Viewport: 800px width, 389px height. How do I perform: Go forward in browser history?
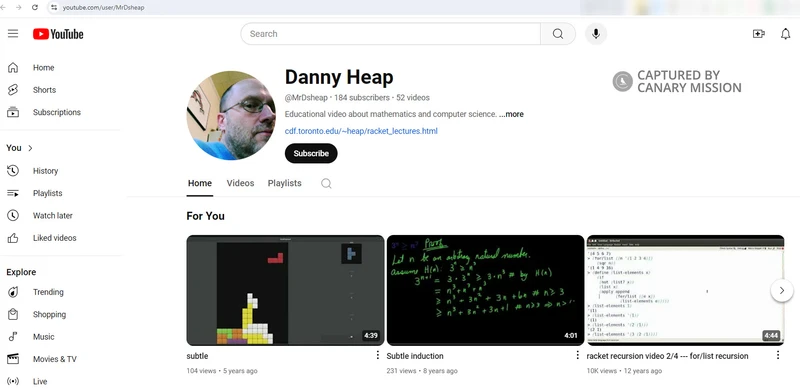tap(19, 7)
